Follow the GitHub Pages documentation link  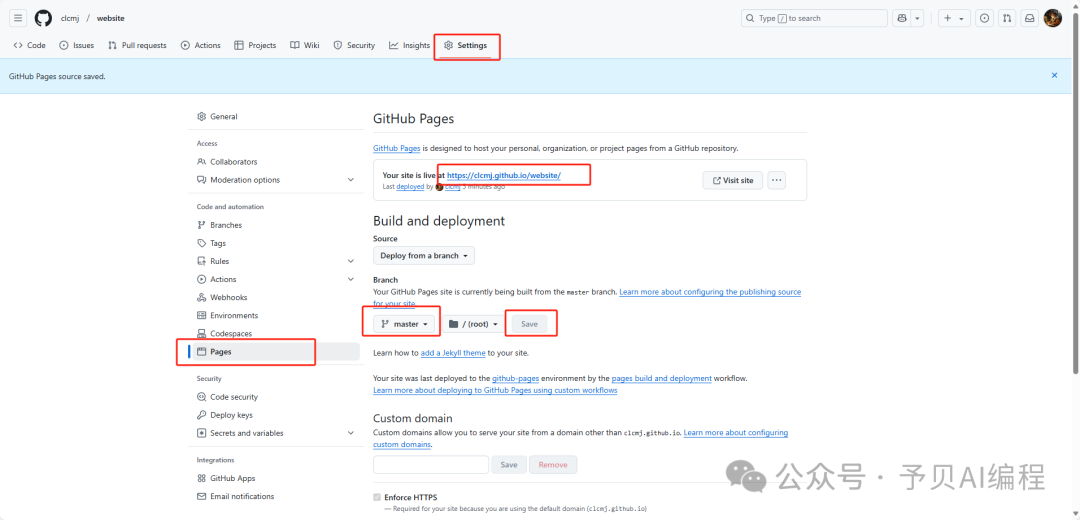397,148
